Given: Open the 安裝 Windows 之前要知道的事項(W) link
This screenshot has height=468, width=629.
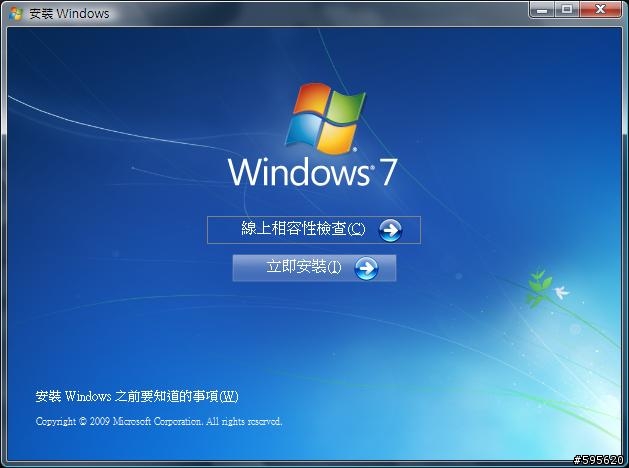Looking at the screenshot, I should pos(137,397).
